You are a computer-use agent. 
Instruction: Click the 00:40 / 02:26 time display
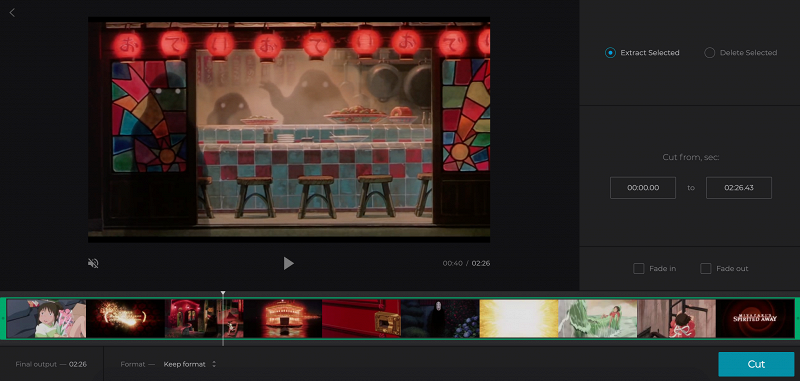tap(466, 263)
